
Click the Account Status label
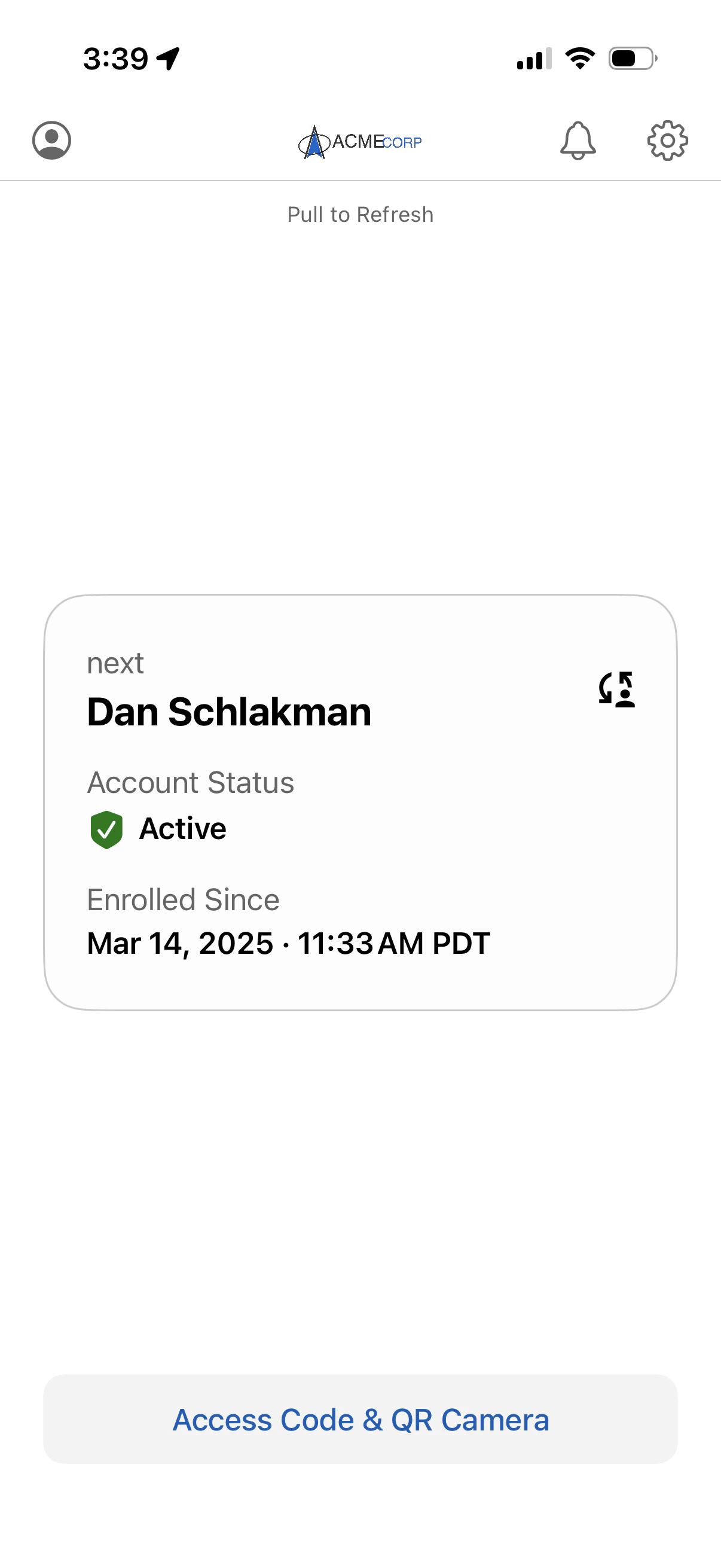191,782
